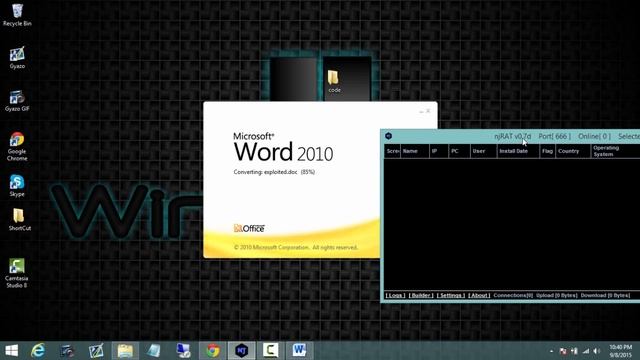Minimize the Word 2010 splash screen
This screenshot has width=640, height=360.
pos(421,111)
